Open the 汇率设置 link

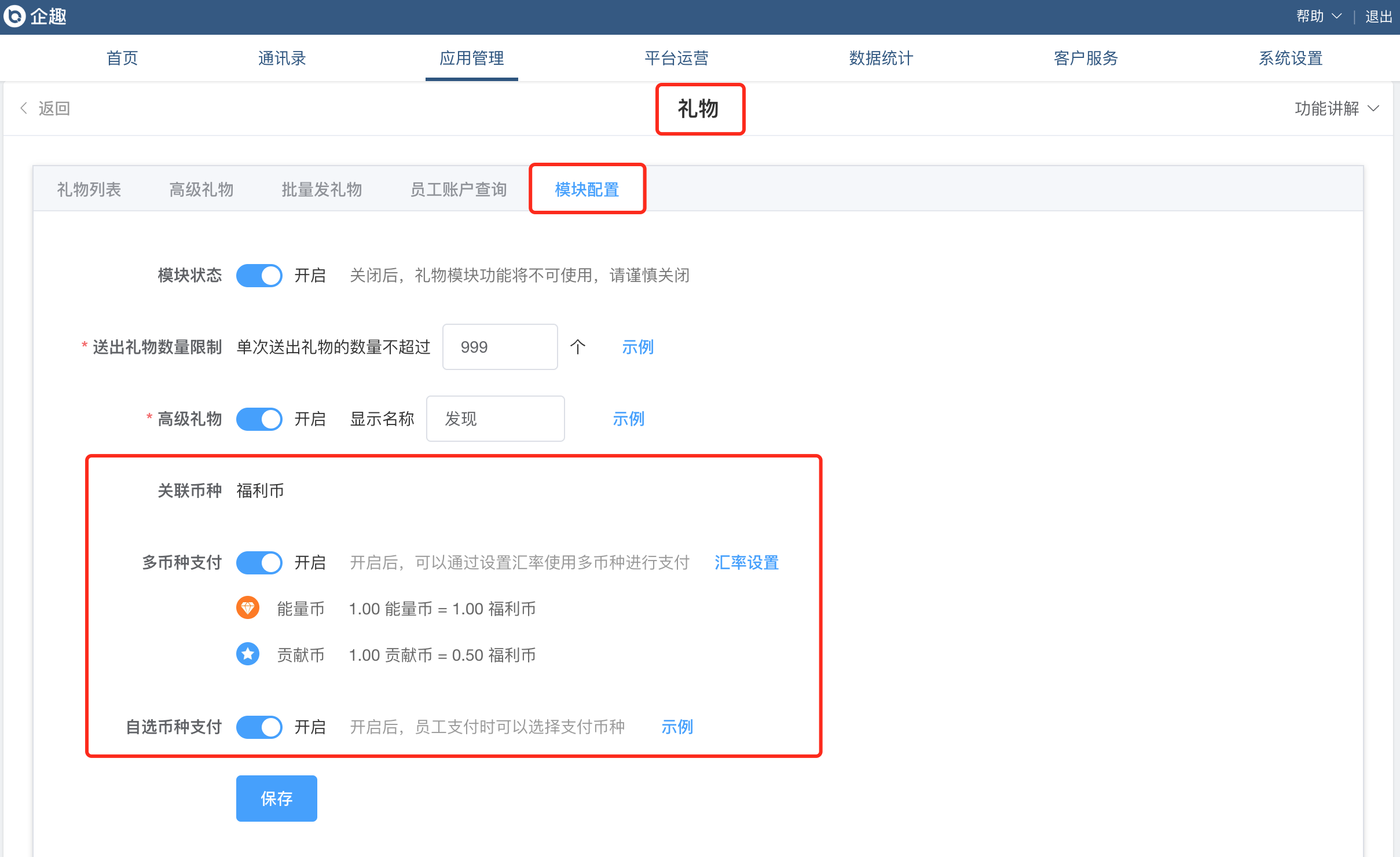[x=746, y=563]
